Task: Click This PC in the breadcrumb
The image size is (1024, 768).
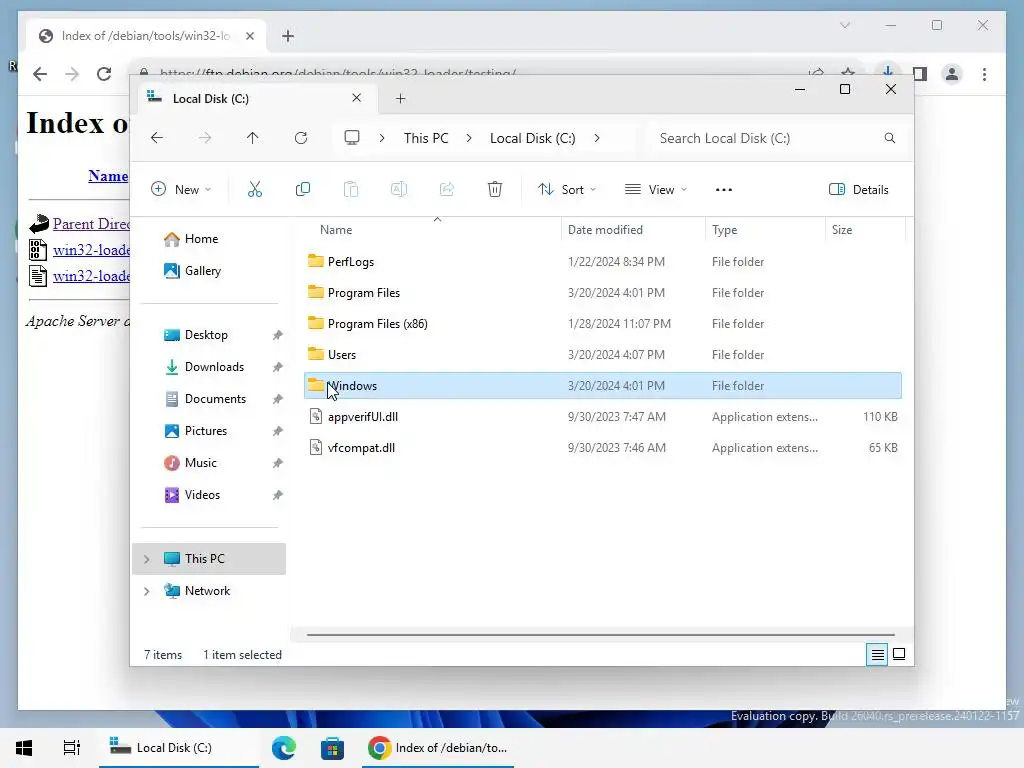Action: (426, 138)
